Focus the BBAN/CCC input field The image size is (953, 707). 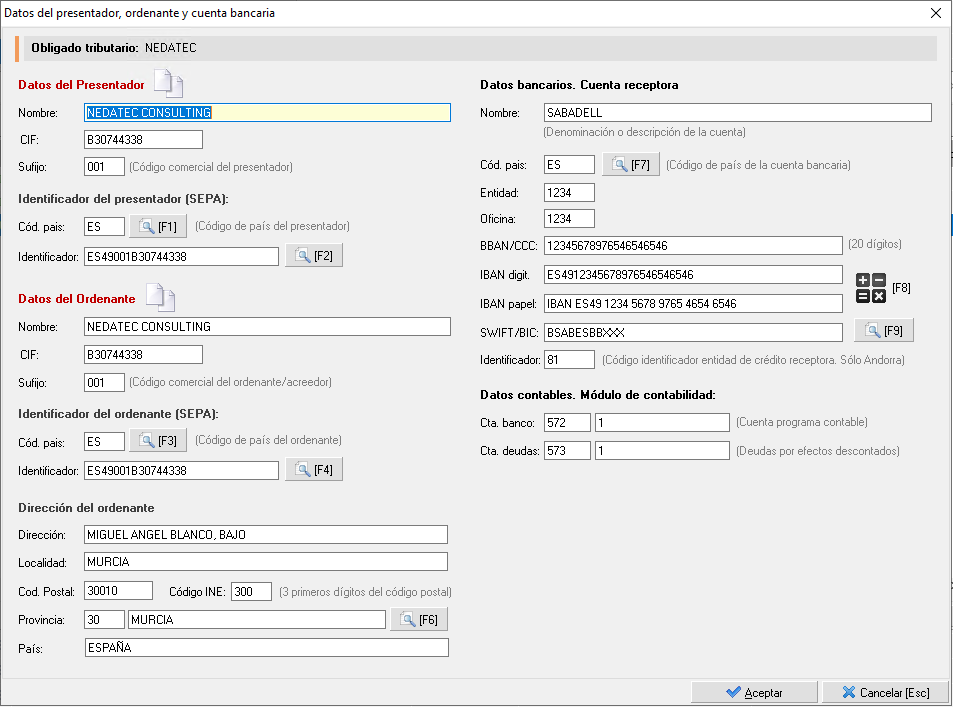click(x=693, y=246)
